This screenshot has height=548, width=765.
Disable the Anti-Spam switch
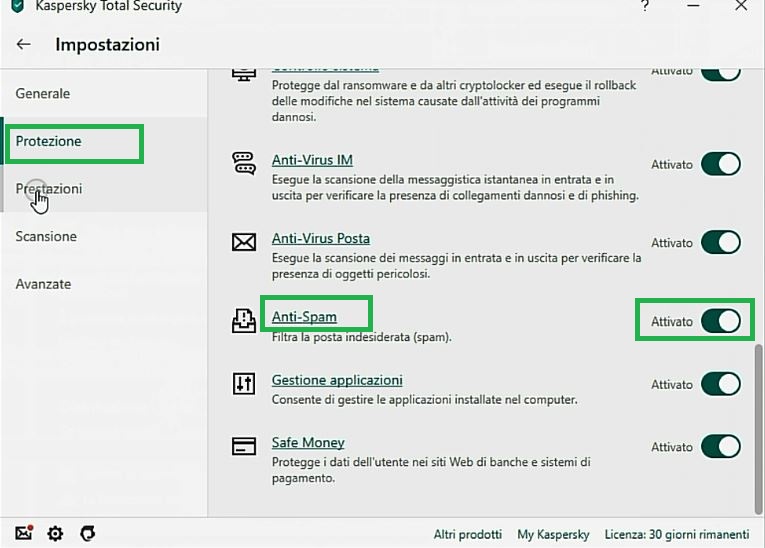coord(721,321)
